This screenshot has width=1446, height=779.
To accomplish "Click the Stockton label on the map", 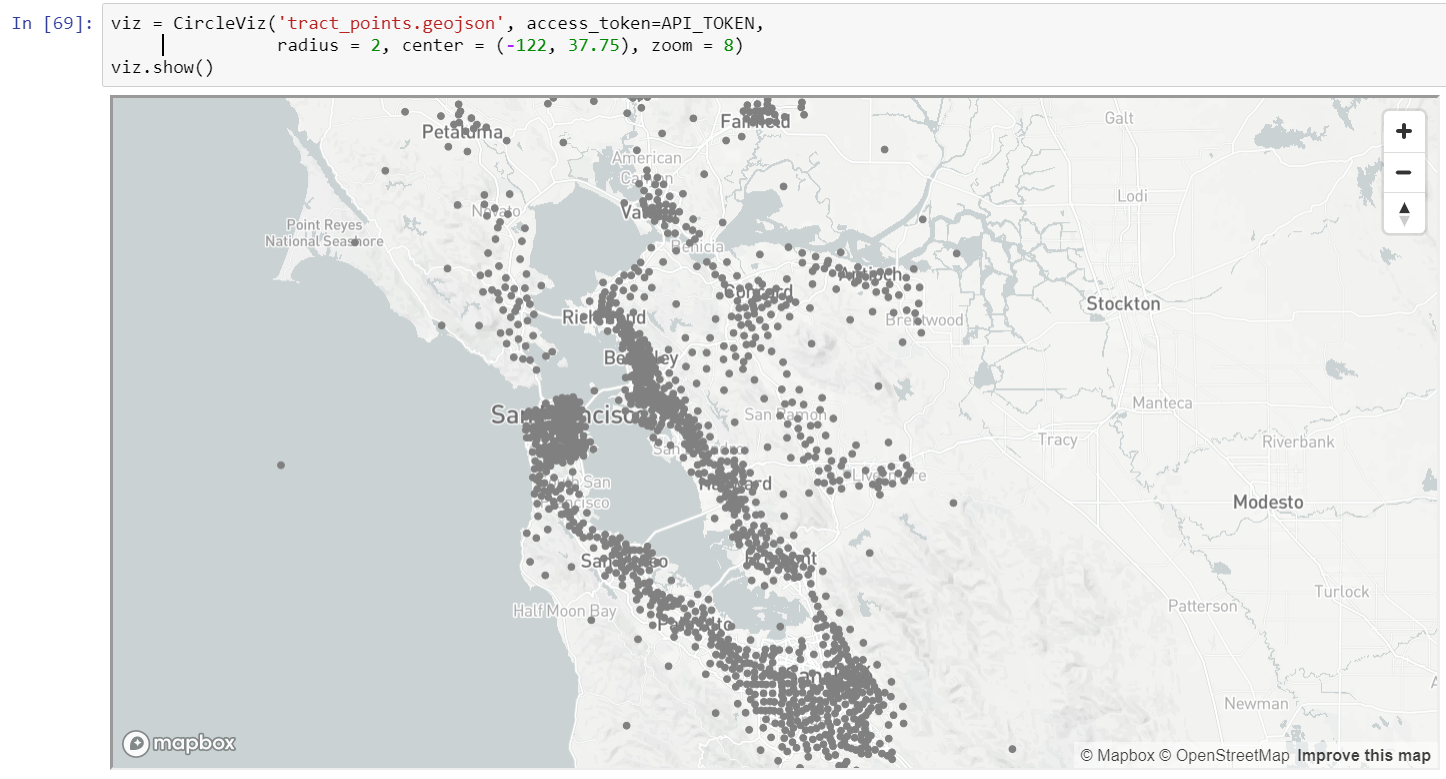I will point(1123,303).
